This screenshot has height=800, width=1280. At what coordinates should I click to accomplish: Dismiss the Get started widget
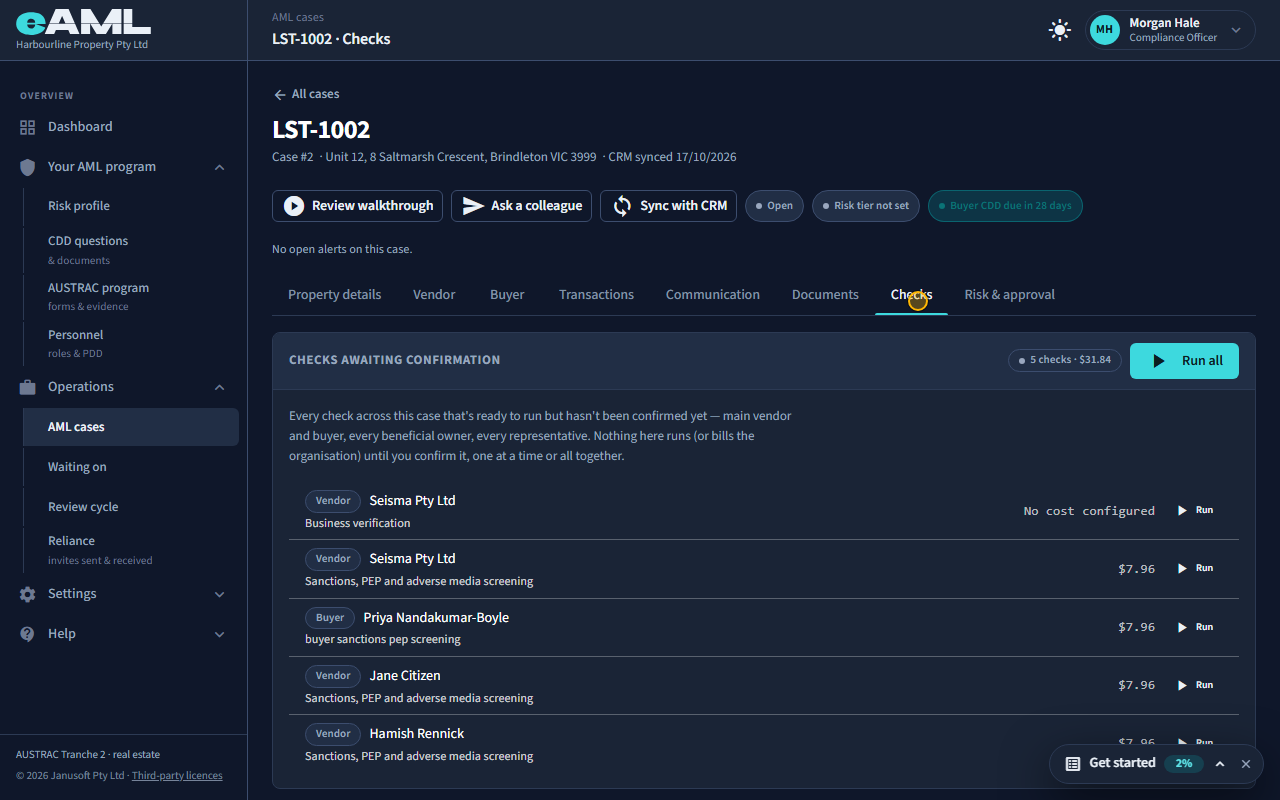coord(1246,764)
